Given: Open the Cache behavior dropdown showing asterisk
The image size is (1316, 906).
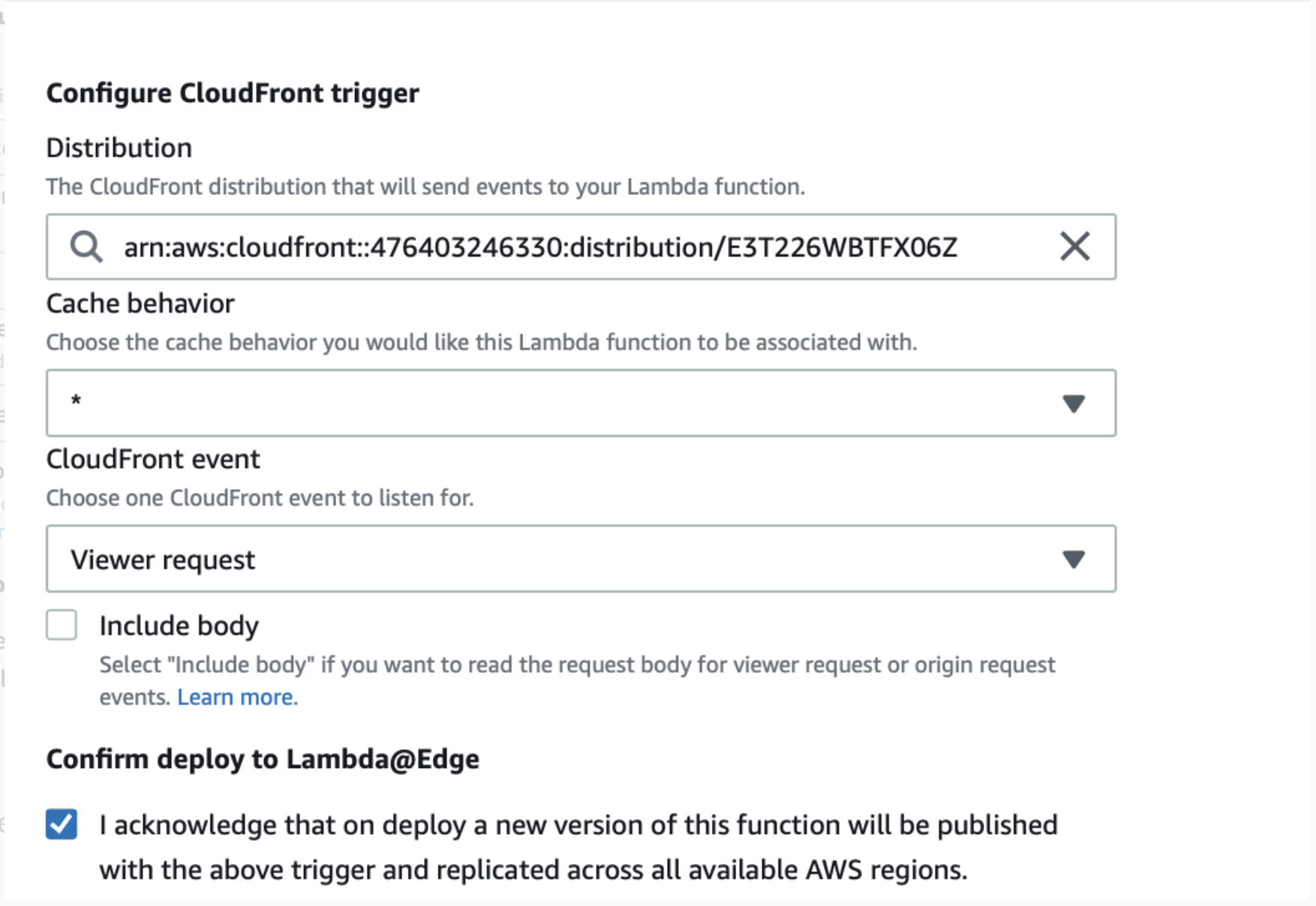Looking at the screenshot, I should (555, 403).
